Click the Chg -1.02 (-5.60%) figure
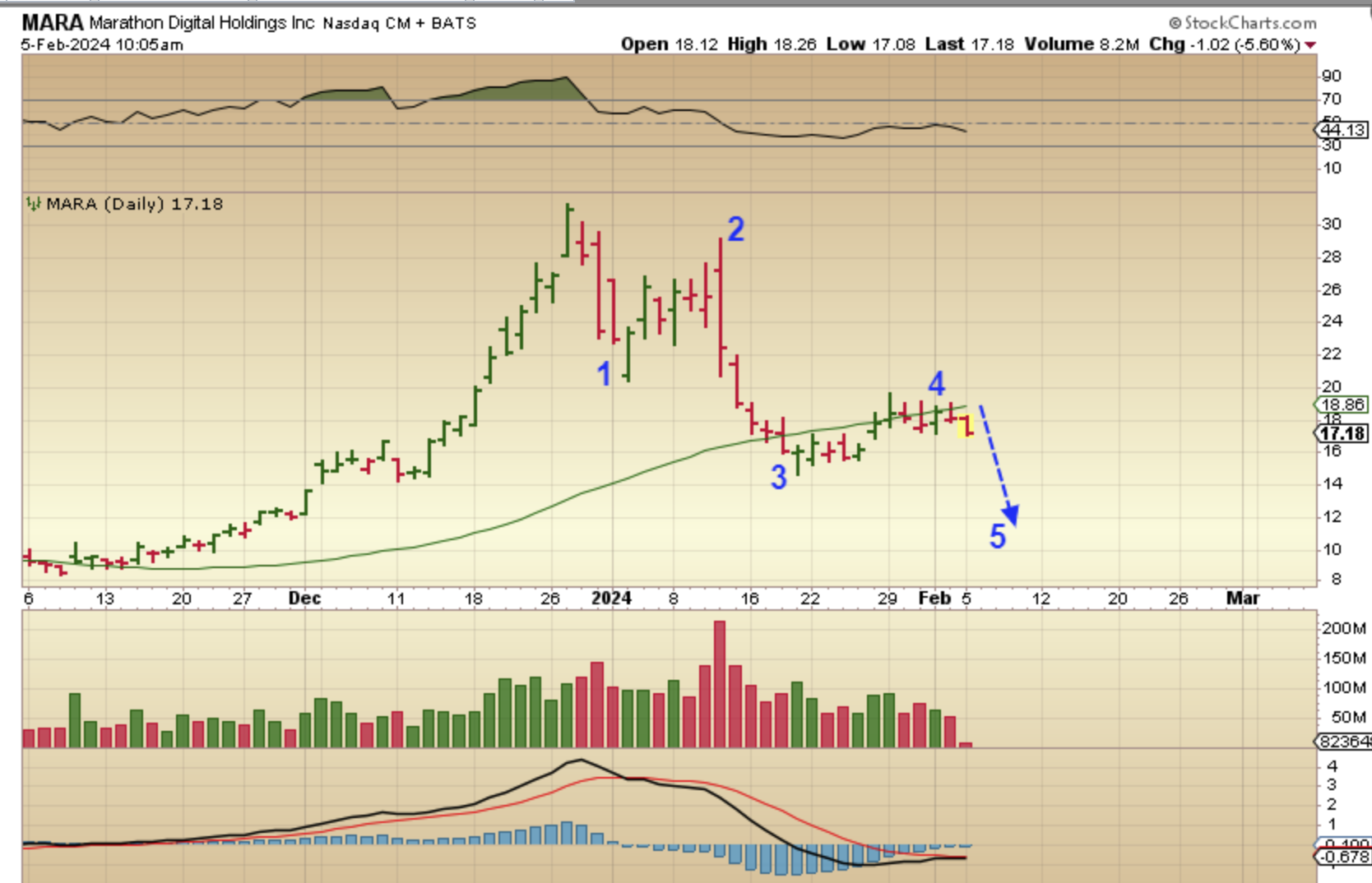Image resolution: width=1372 pixels, height=883 pixels. coord(1225,44)
